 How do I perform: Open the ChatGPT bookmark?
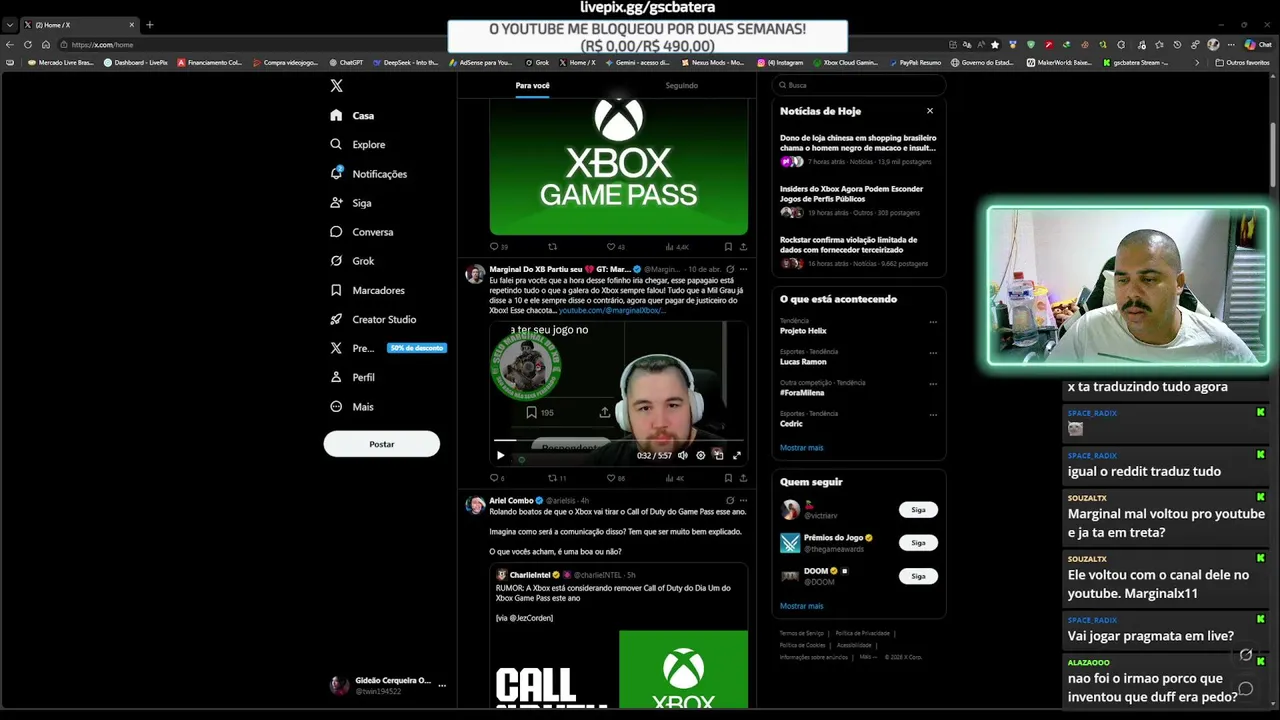pos(345,62)
